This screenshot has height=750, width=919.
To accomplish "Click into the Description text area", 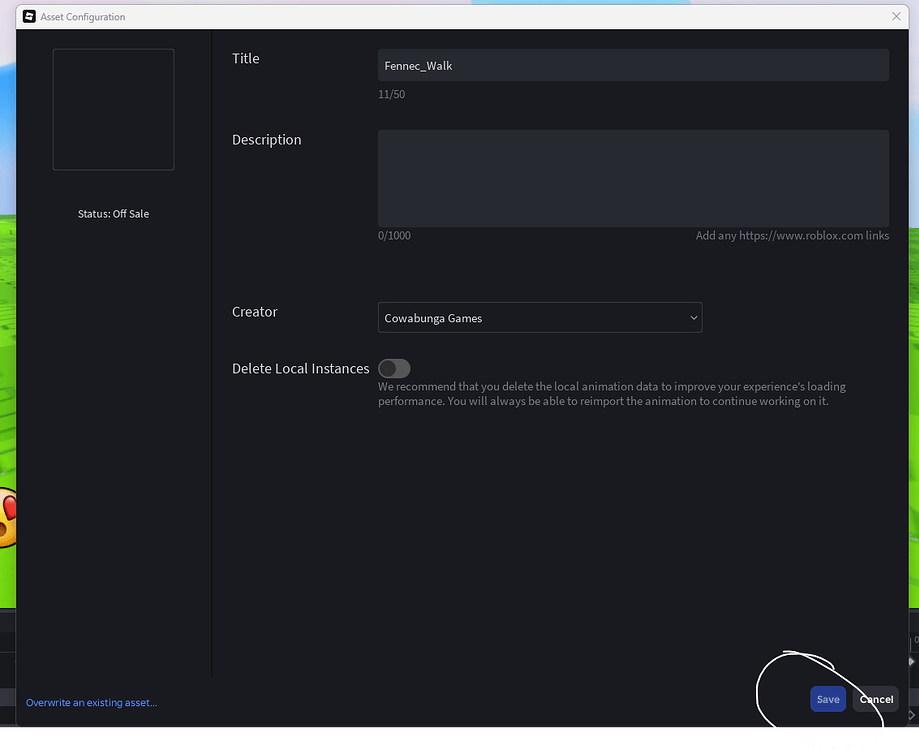I will [633, 178].
